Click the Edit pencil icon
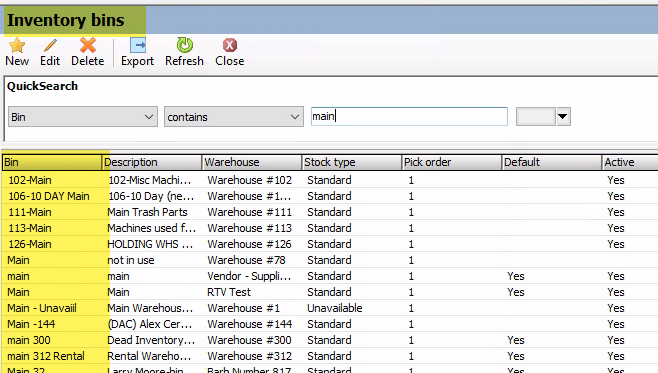 [x=50, y=45]
